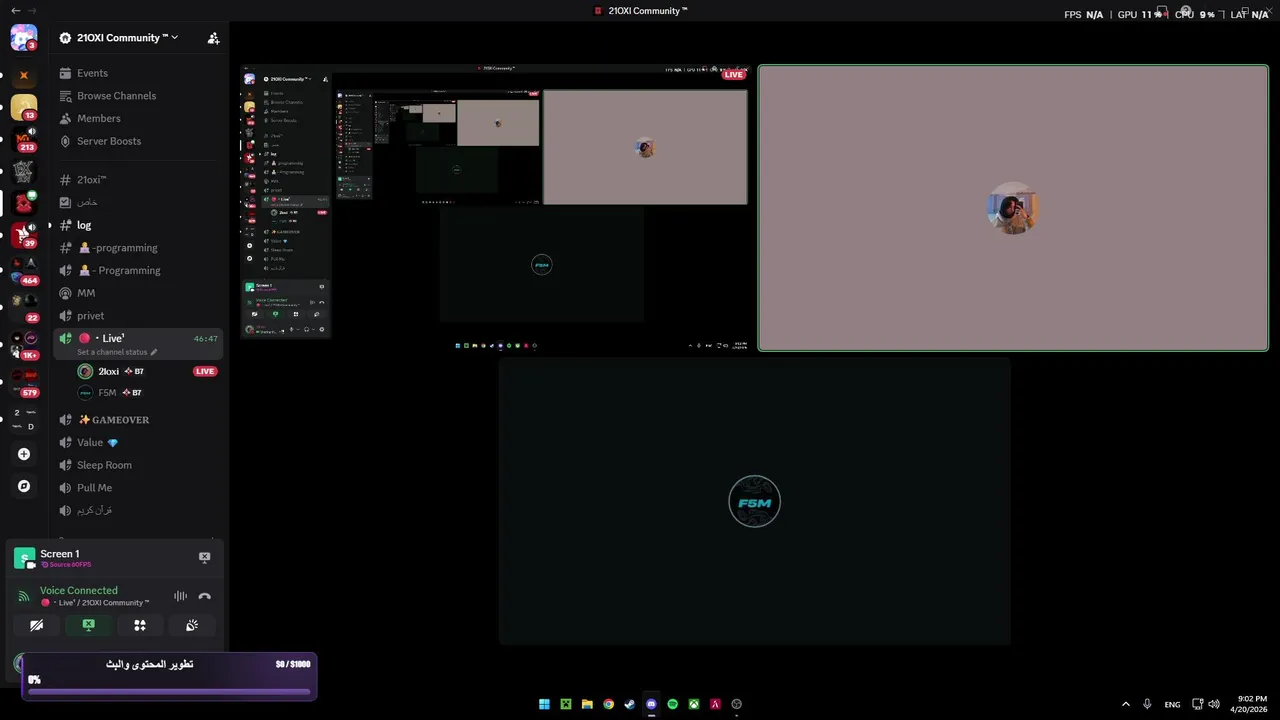Join the GAMEOVER voice channel
The height and width of the screenshot is (720, 1280).
(x=138, y=420)
